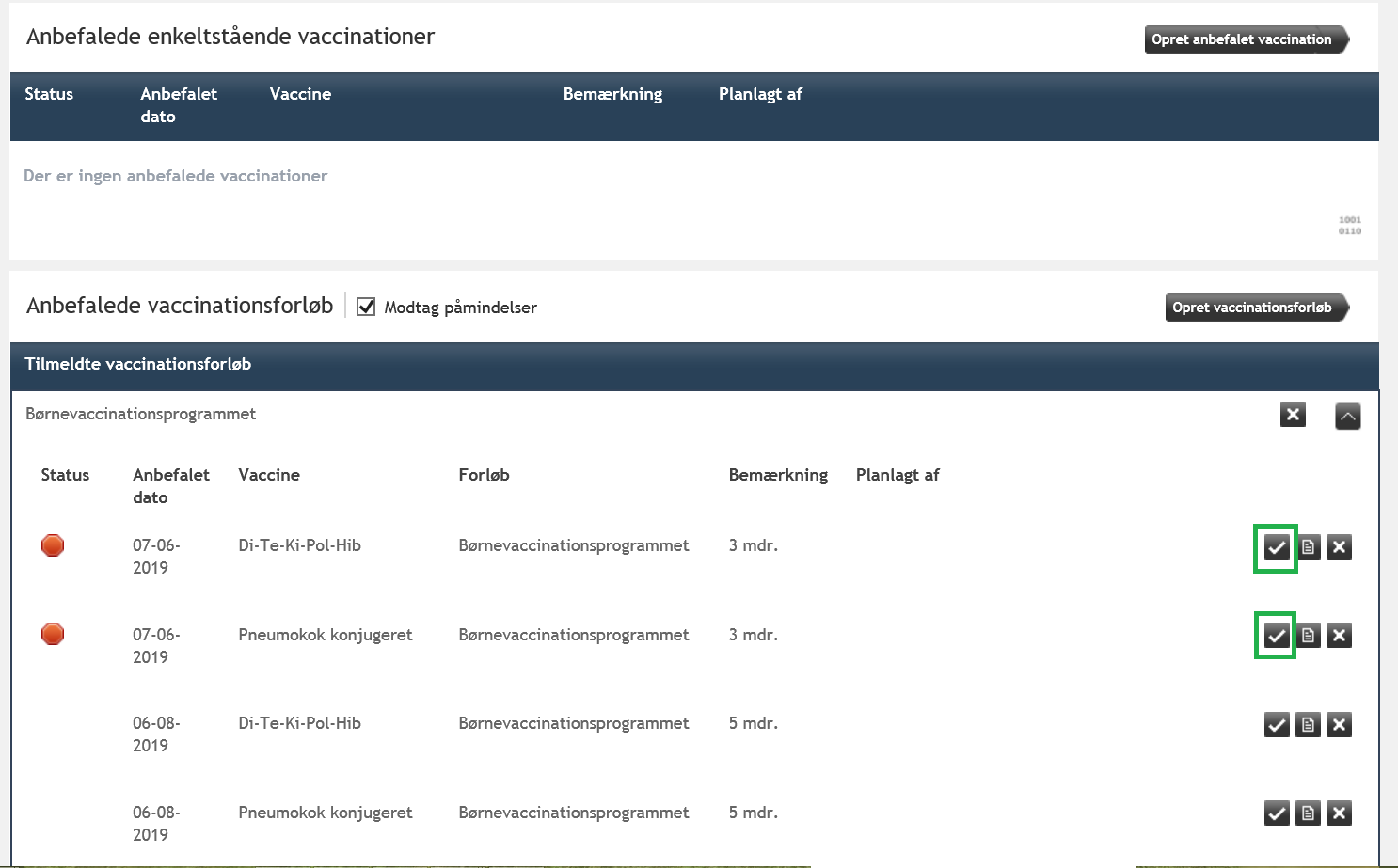
Task: Click red status indicator for first Di-Te-Ki-Pol-Hib
Action: point(53,545)
